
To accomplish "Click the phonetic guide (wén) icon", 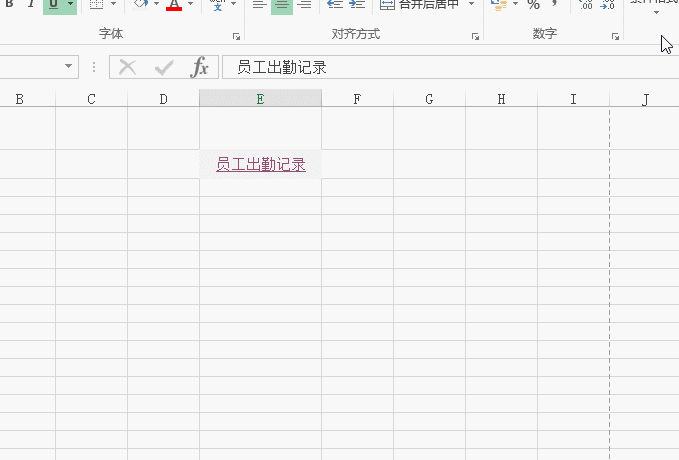I will click(x=217, y=4).
